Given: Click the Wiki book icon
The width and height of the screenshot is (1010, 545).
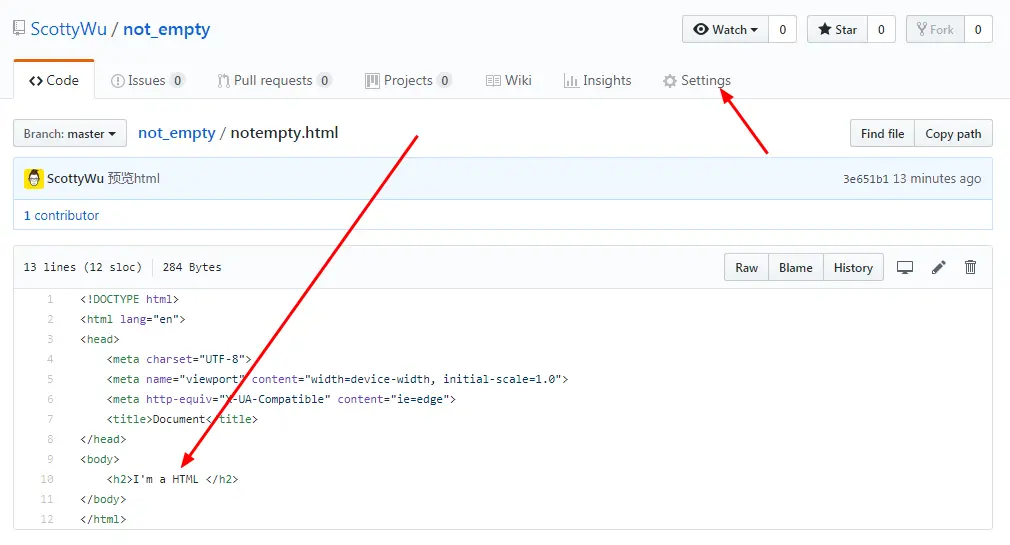Looking at the screenshot, I should [x=493, y=81].
